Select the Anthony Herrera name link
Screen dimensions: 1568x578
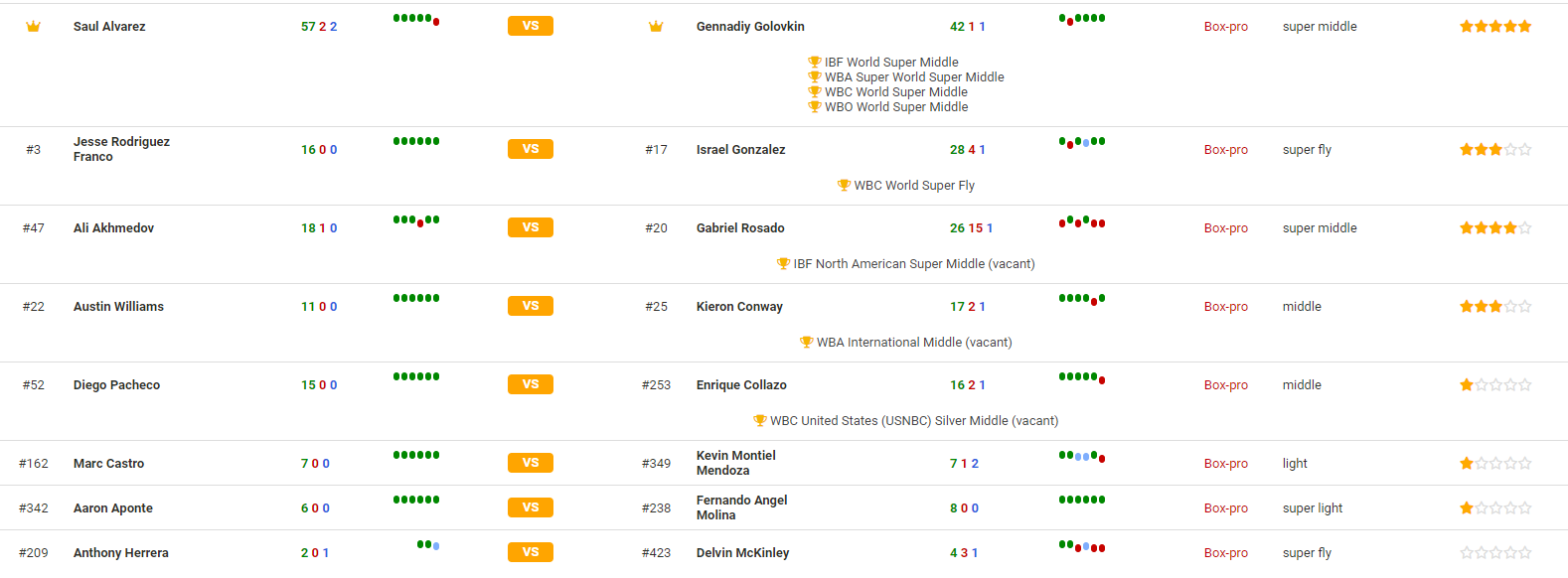121,553
